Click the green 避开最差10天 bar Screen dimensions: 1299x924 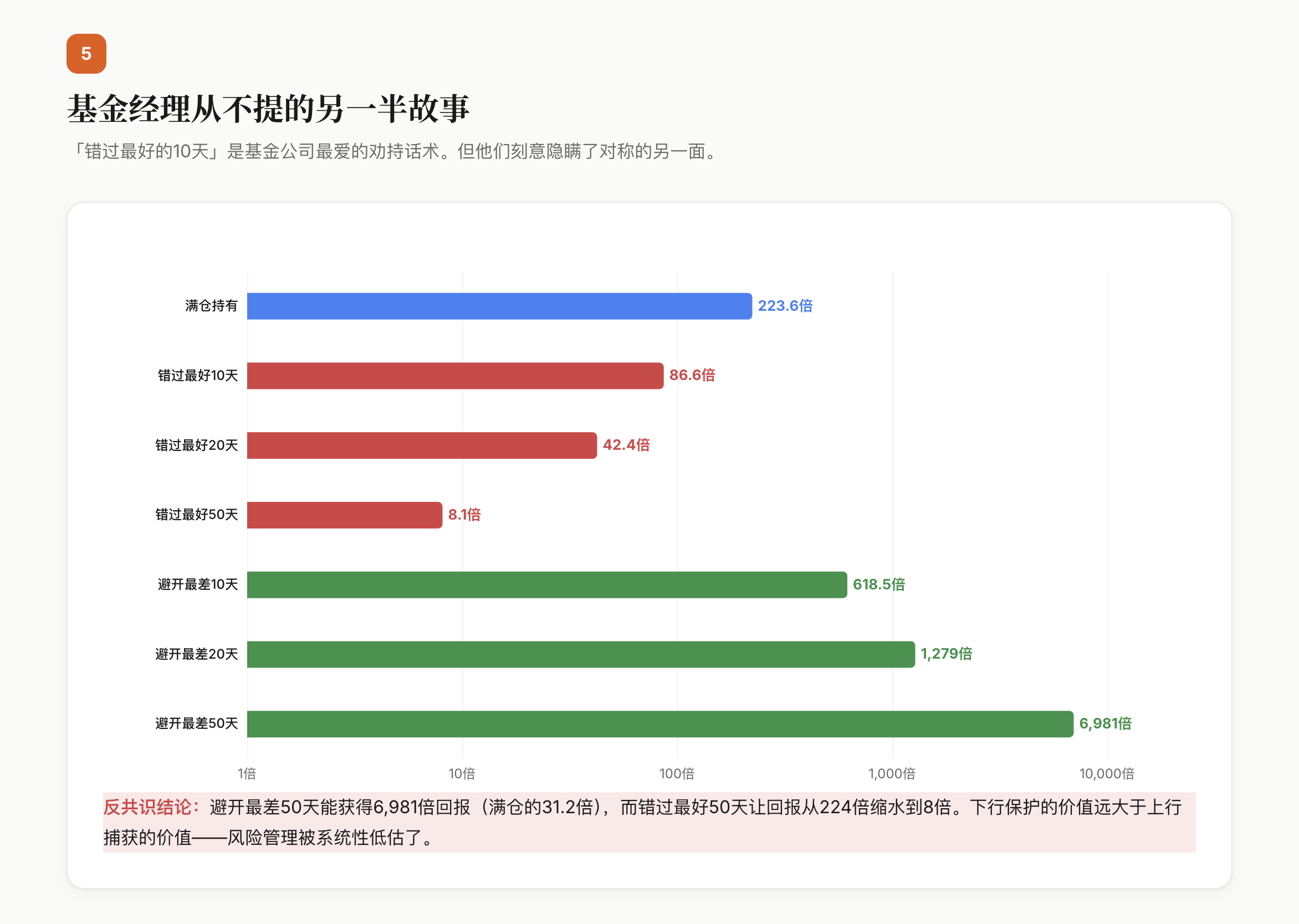(546, 584)
